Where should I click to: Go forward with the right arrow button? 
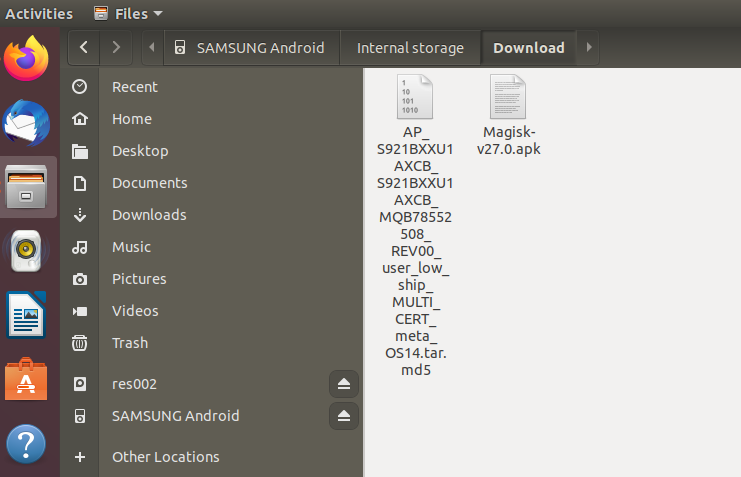click(116, 47)
